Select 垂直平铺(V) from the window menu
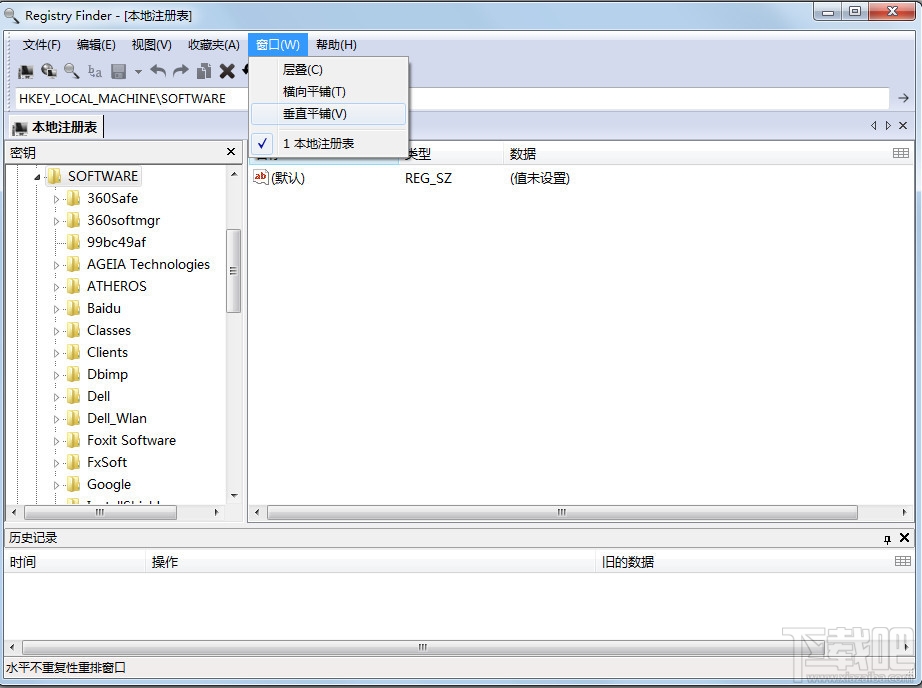 316,113
